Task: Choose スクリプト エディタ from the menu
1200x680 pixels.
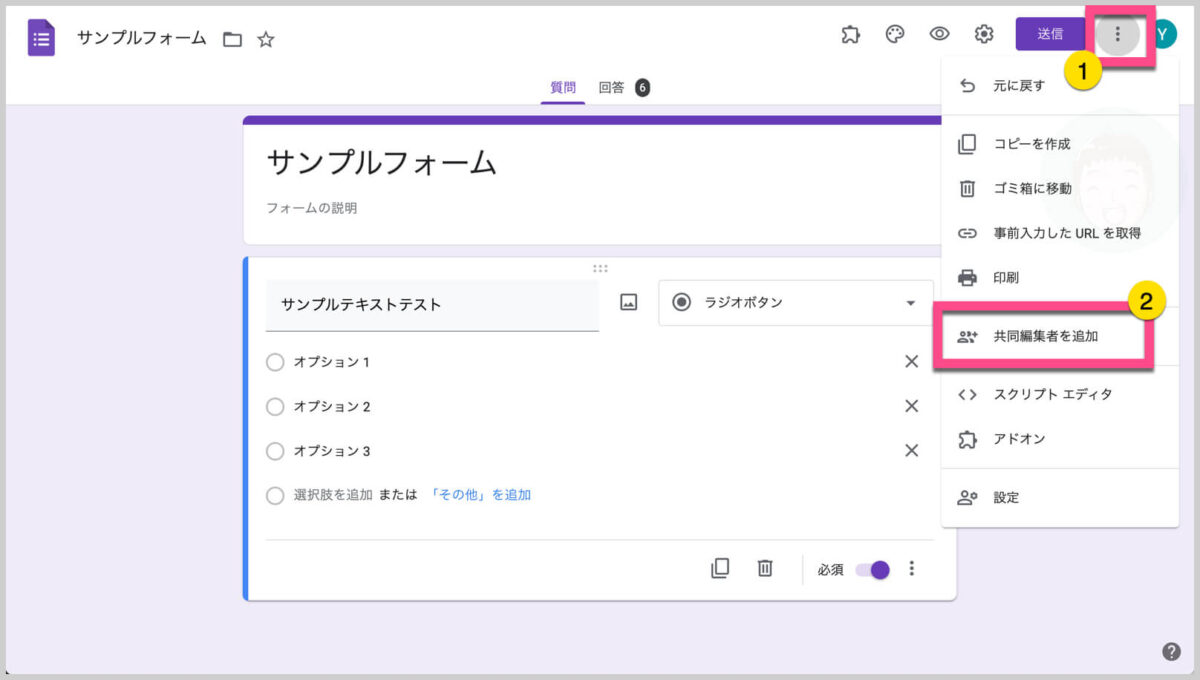Action: point(1060,394)
